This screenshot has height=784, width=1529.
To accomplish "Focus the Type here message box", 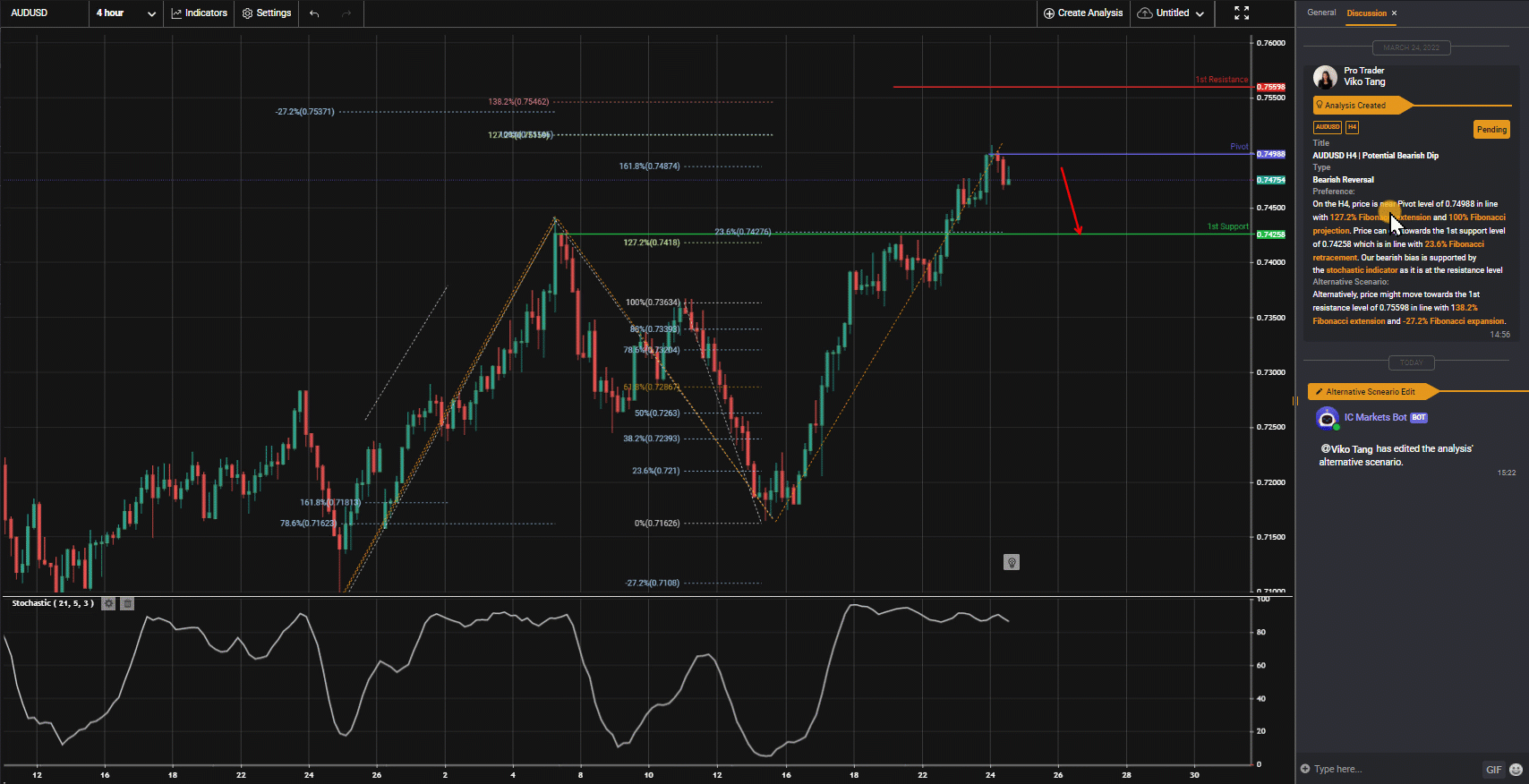I will pos(1392,769).
